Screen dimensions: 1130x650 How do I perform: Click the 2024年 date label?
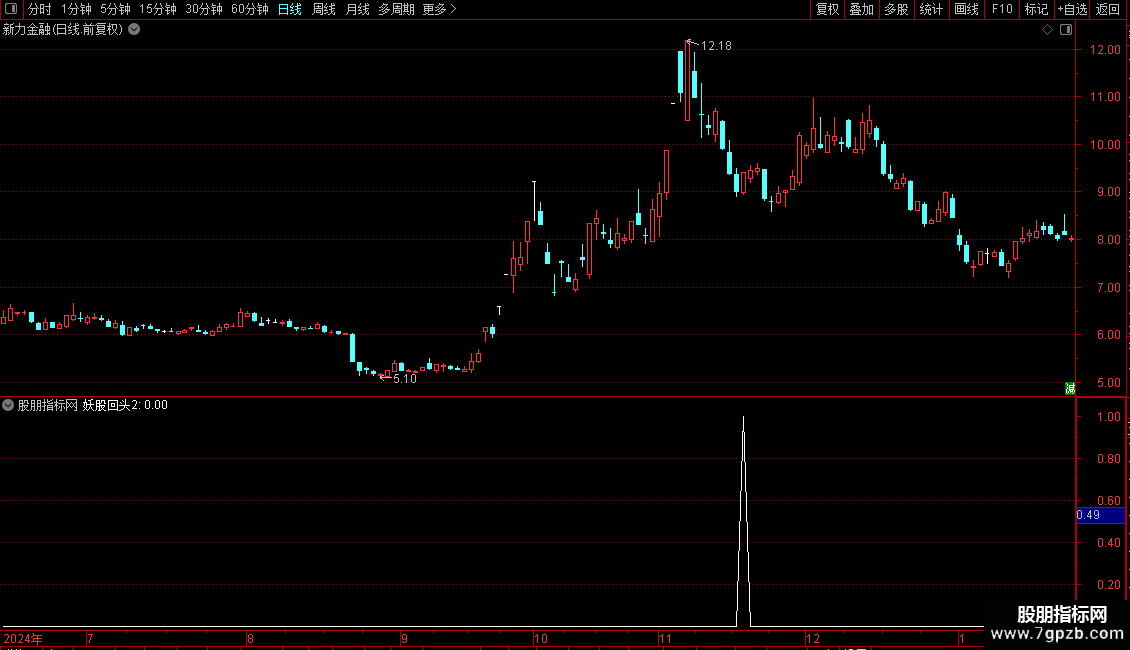pyautogui.click(x=23, y=638)
